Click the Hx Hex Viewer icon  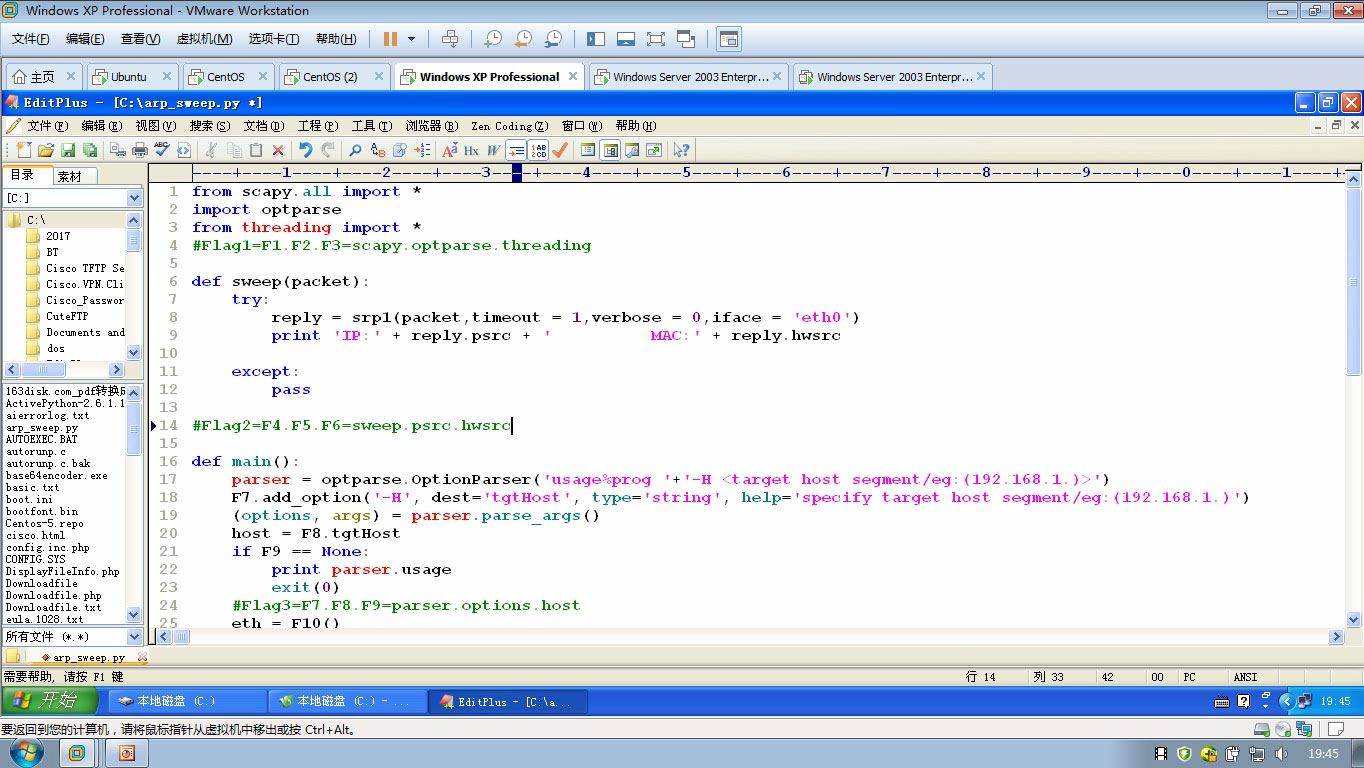(471, 150)
